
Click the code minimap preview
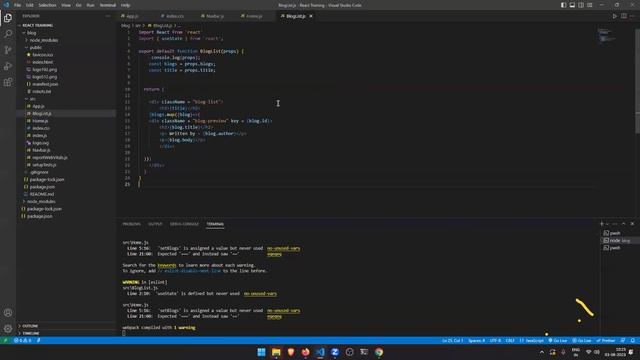607,36
